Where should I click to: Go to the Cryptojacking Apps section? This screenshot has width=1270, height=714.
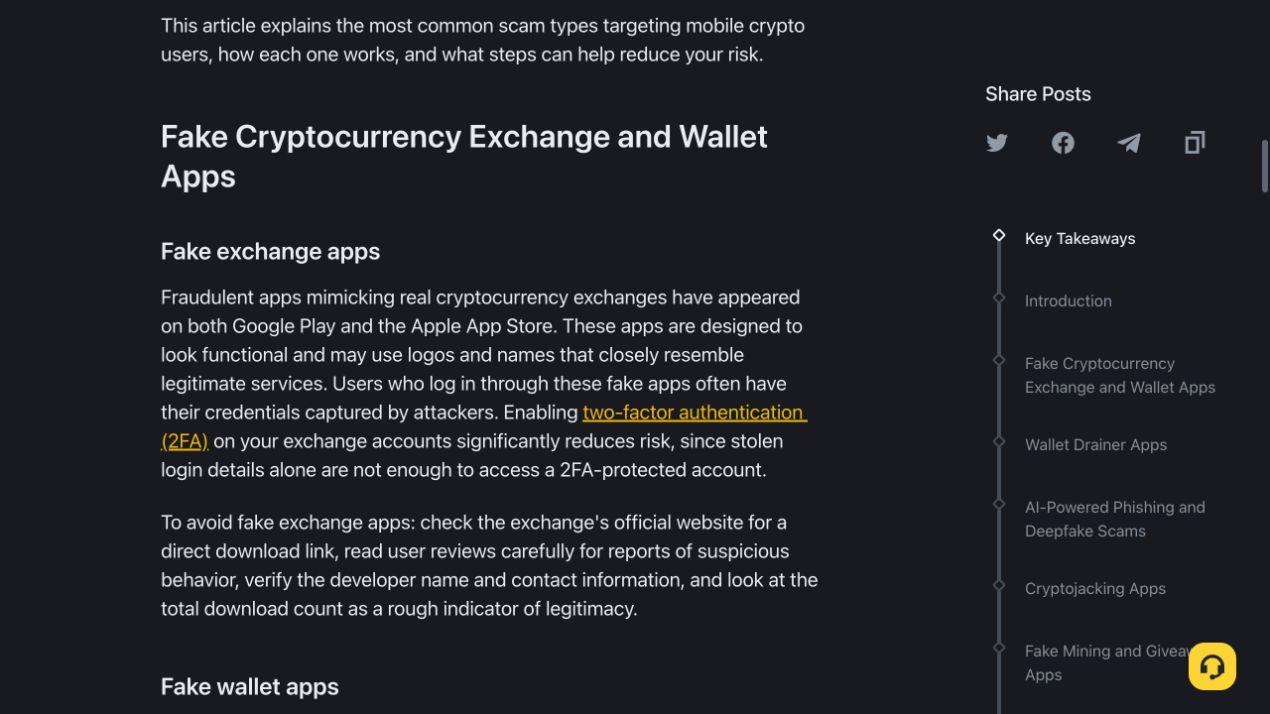1095,589
